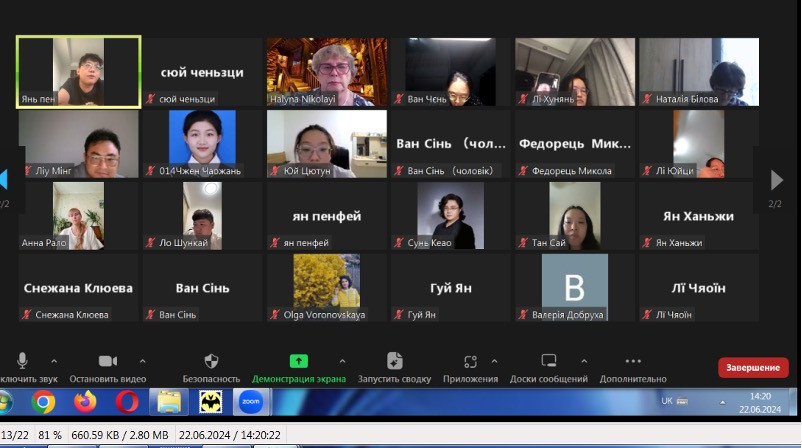Viewport: 802px width, 448px height.
Task: Open the Security shield icon
Action: coord(211,361)
